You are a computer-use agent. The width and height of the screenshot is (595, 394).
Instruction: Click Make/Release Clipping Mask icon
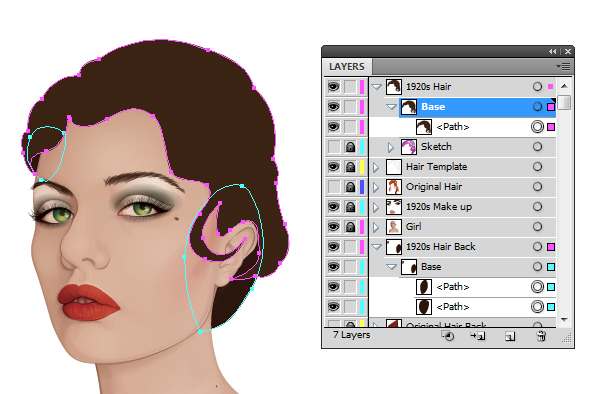pyautogui.click(x=447, y=336)
